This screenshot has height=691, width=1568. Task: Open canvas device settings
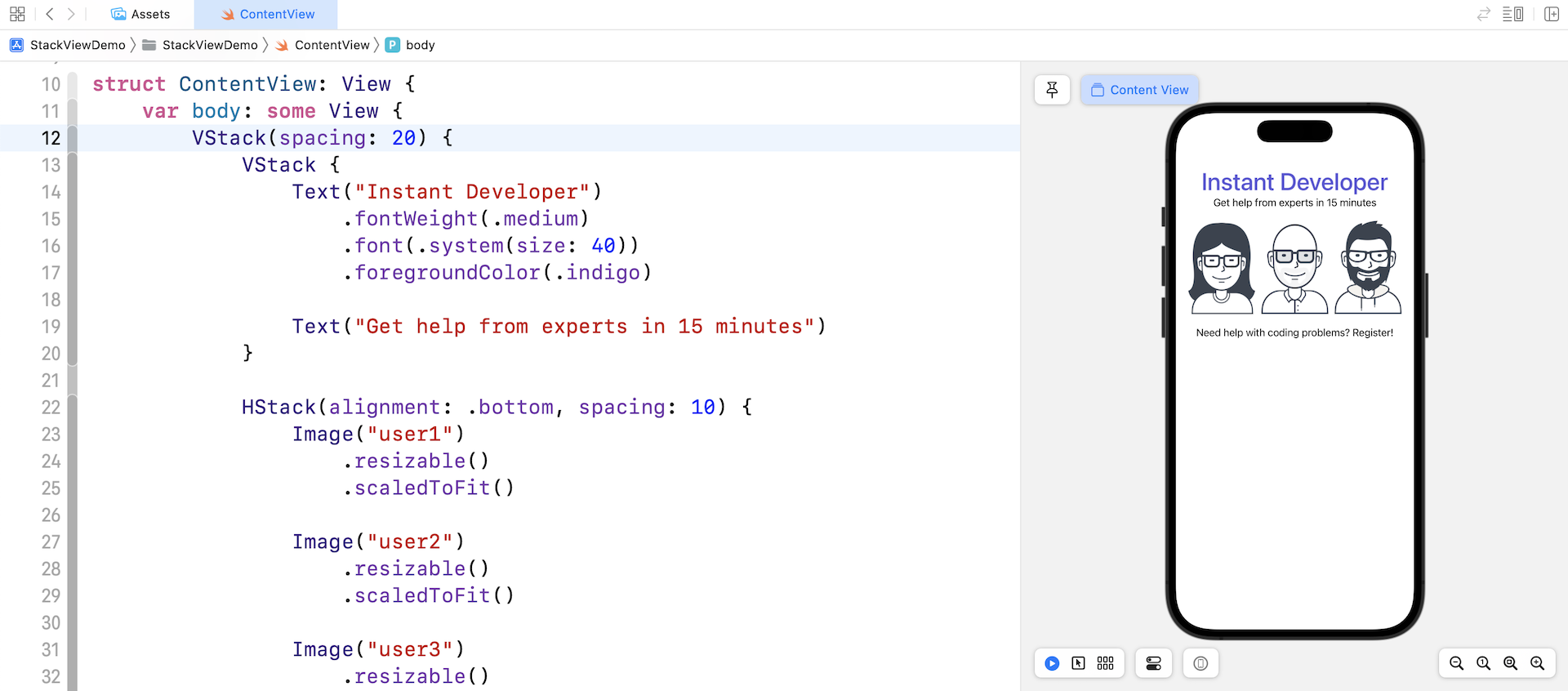click(x=1154, y=663)
